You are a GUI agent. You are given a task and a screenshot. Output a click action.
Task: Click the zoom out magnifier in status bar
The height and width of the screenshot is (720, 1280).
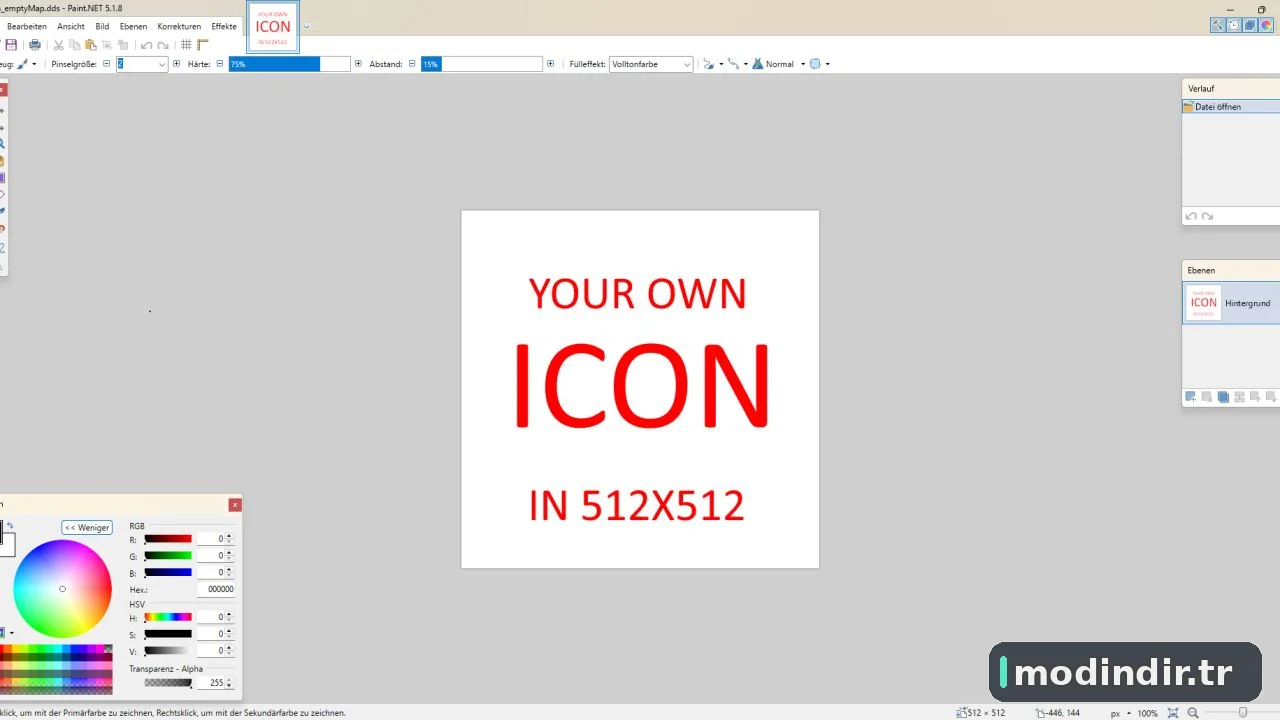coord(1193,713)
